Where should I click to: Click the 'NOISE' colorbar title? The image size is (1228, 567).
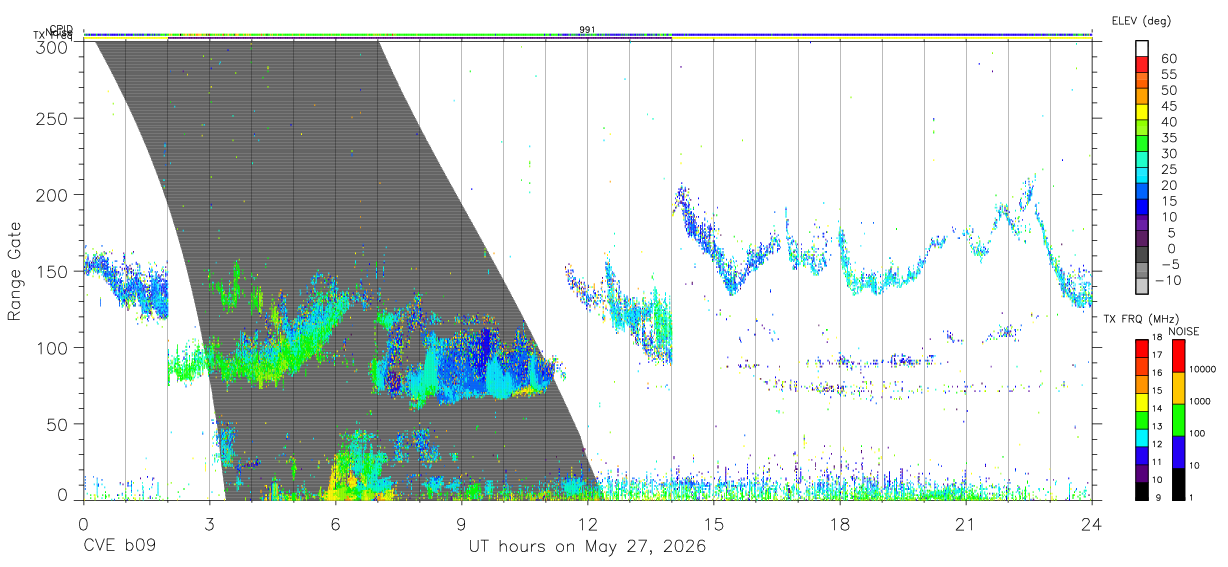[x=1185, y=331]
